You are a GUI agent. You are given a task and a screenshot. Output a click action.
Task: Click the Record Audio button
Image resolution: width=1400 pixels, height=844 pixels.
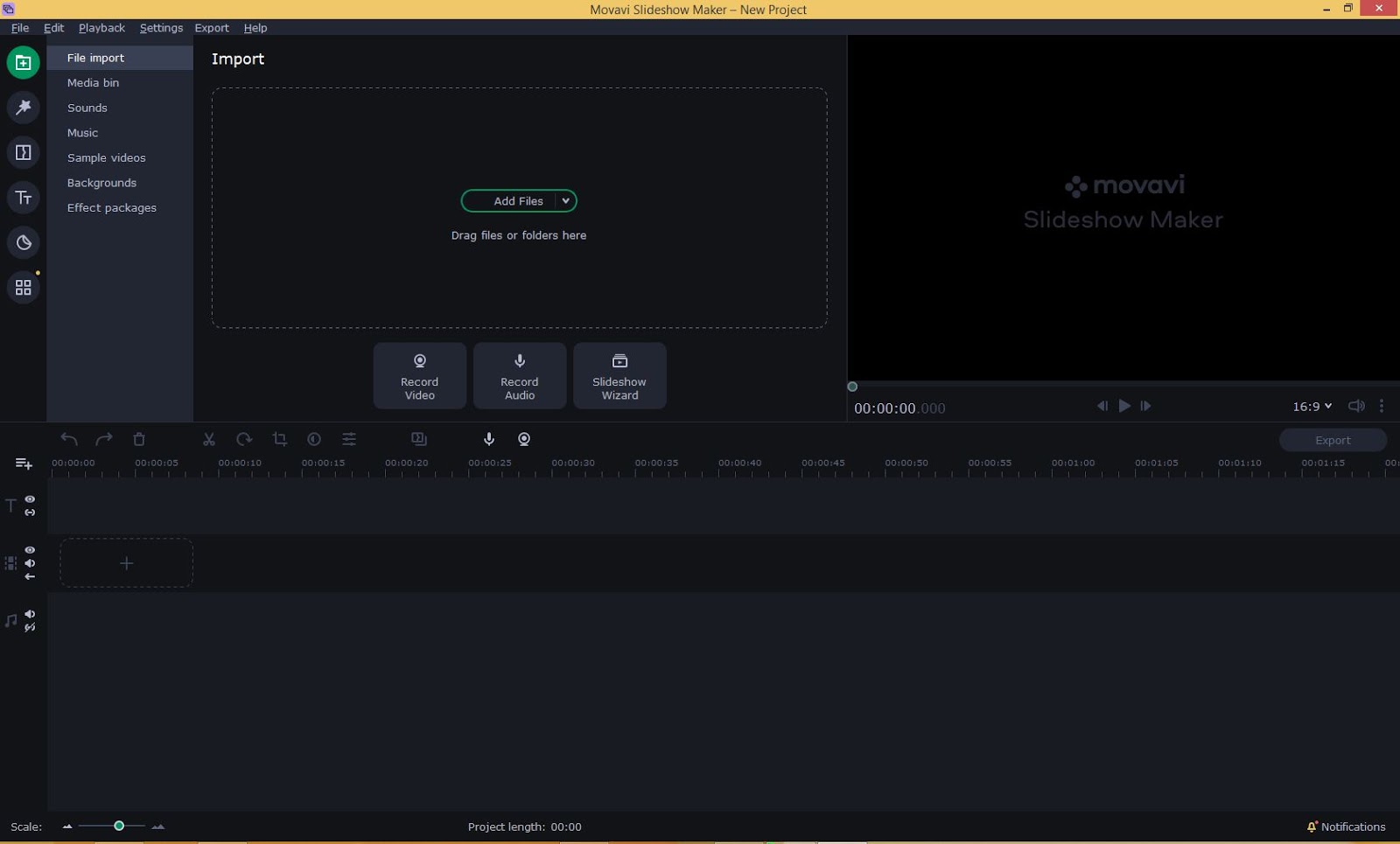(520, 376)
